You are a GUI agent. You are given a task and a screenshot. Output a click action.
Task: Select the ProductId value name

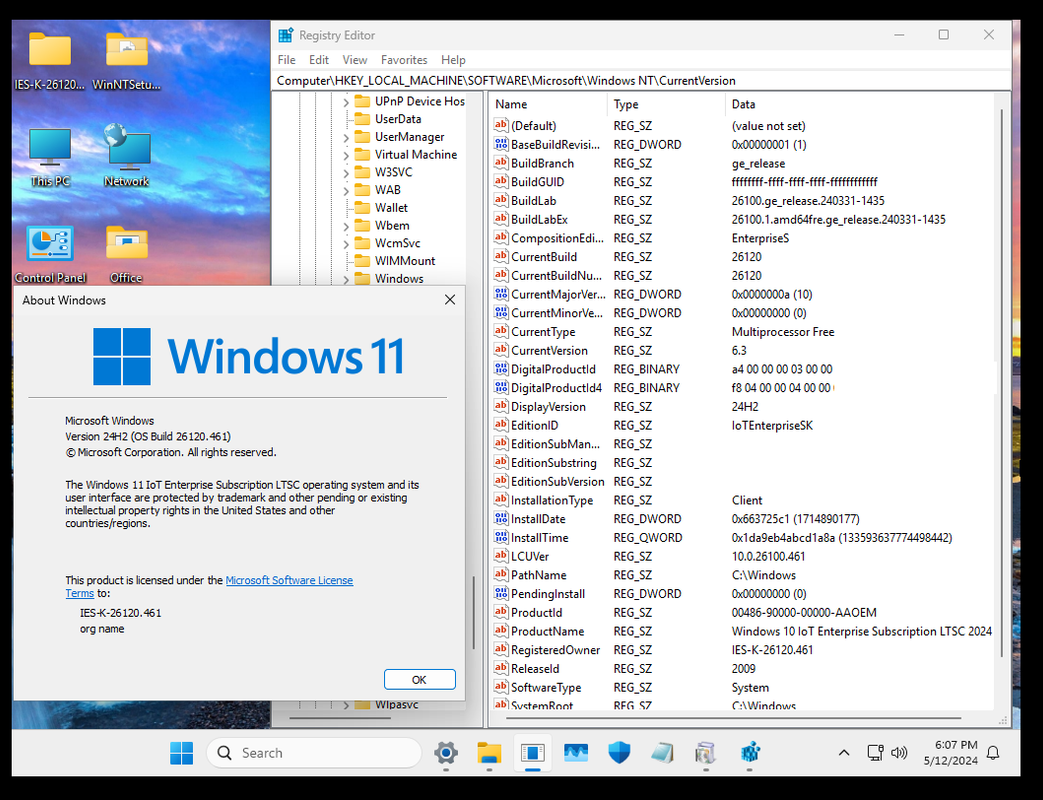click(536, 612)
